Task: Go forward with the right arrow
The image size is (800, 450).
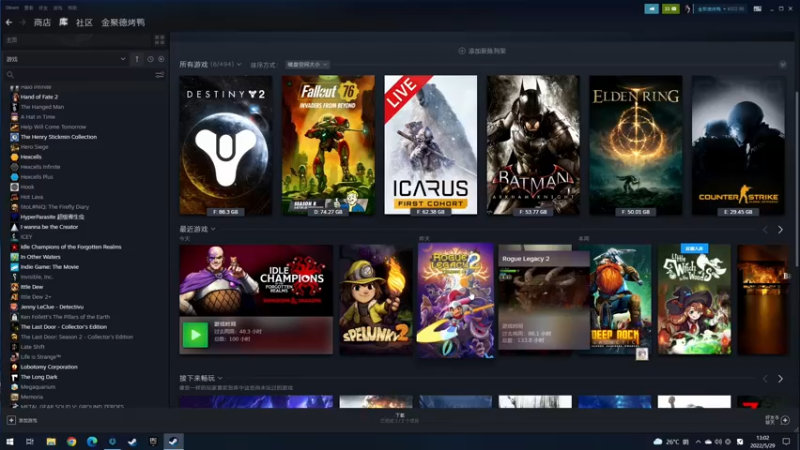Action: click(x=22, y=22)
